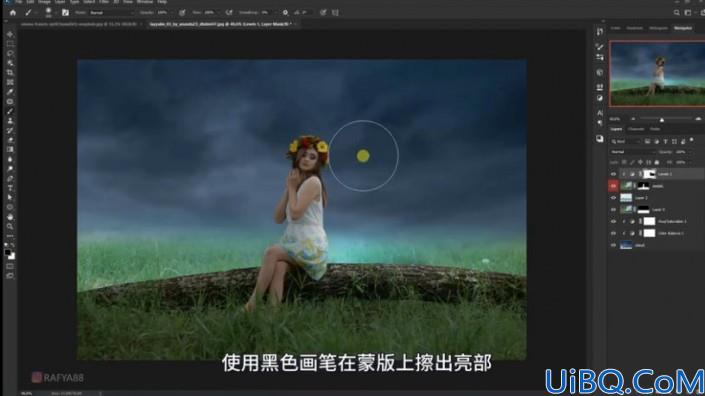705x396 pixels.
Task: Open the History panel icon in collapsed dock
Action: click(x=600, y=32)
